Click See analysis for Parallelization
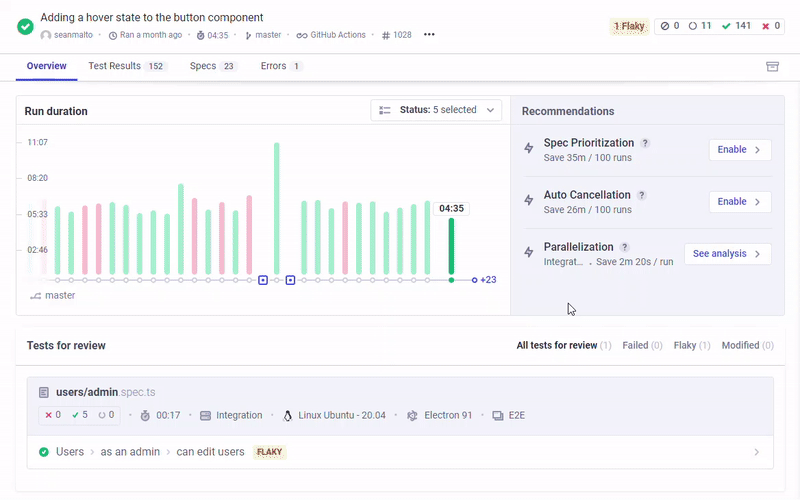 [727, 254]
